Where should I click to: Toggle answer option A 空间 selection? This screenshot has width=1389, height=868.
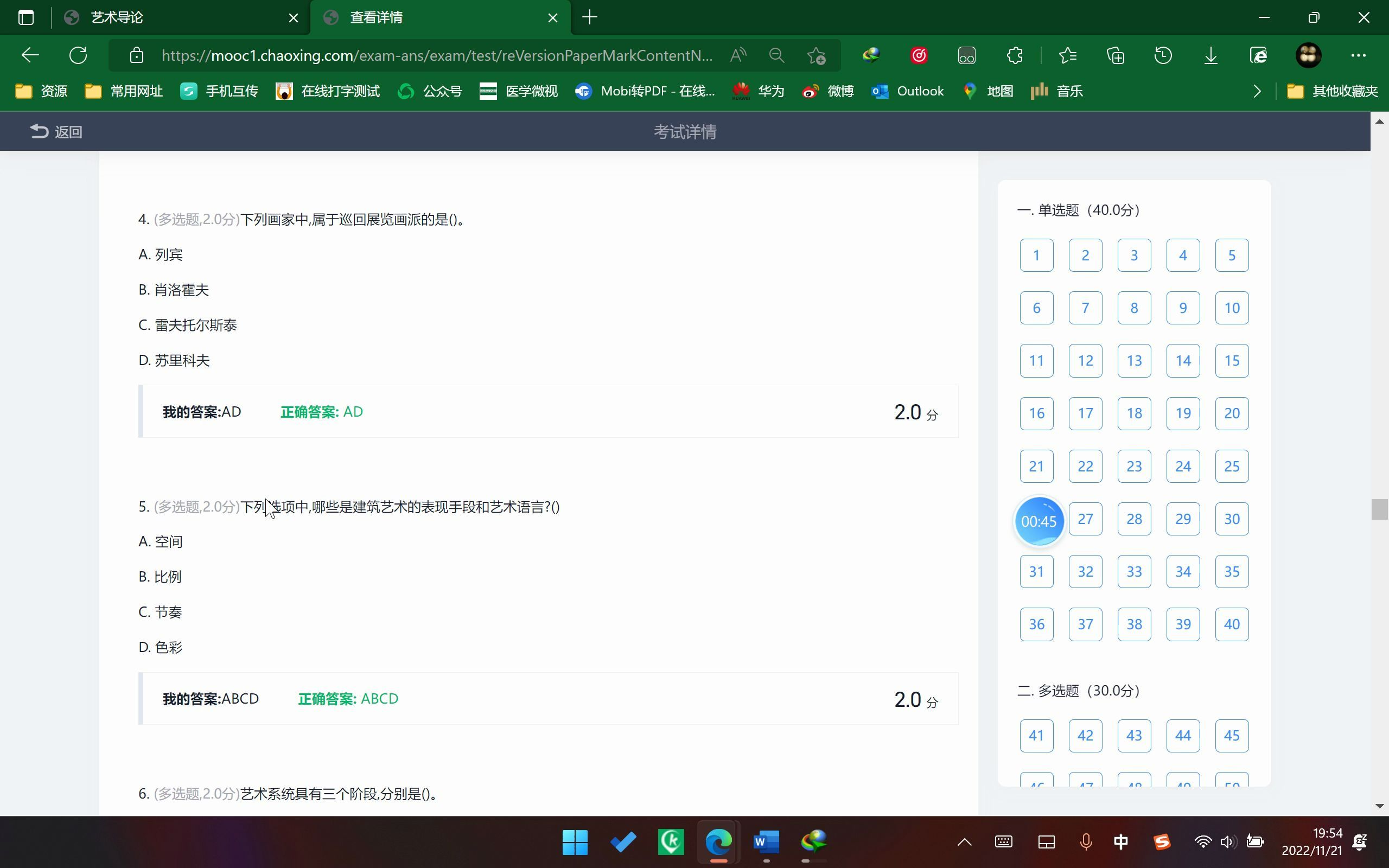(168, 541)
